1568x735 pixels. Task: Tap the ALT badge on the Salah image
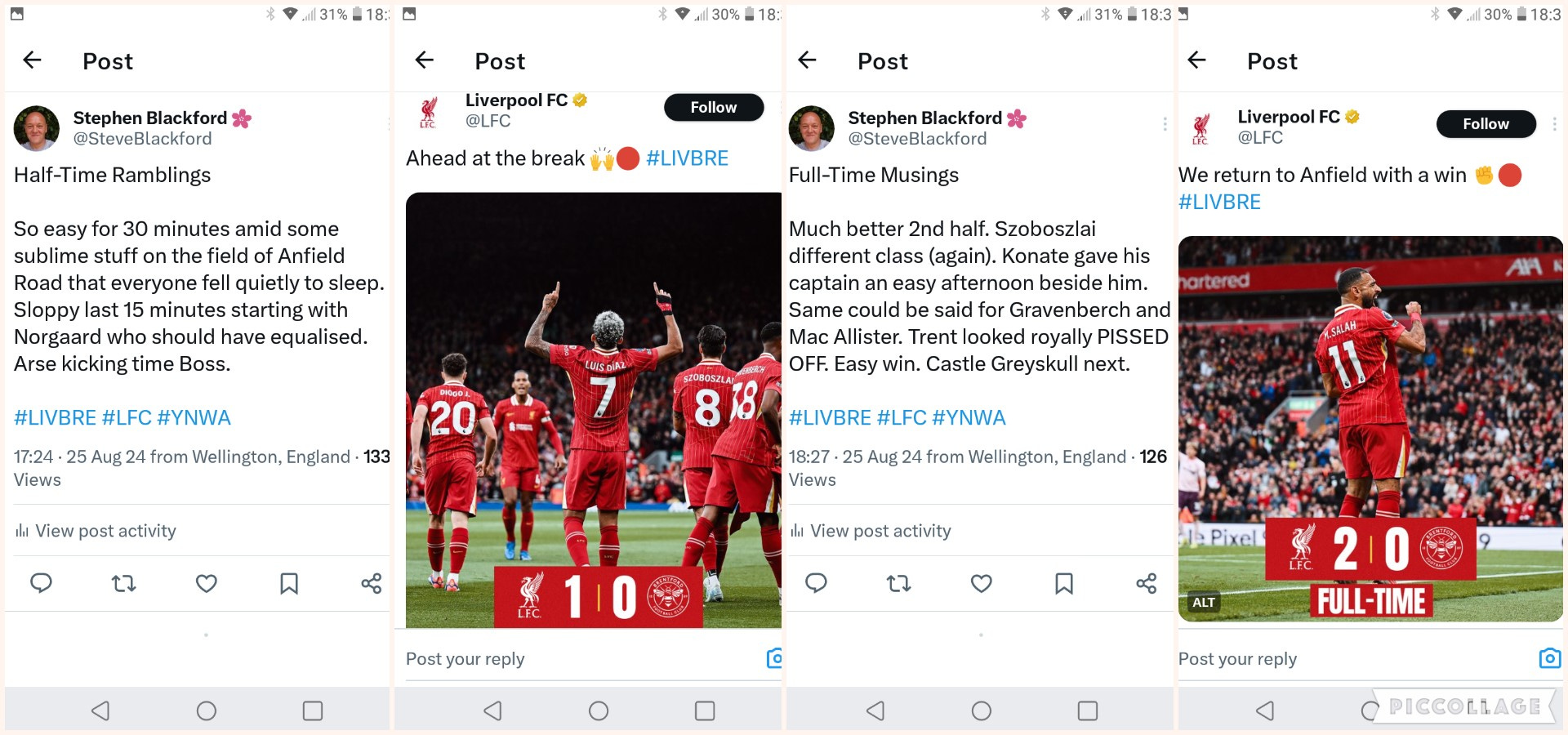click(x=1204, y=603)
